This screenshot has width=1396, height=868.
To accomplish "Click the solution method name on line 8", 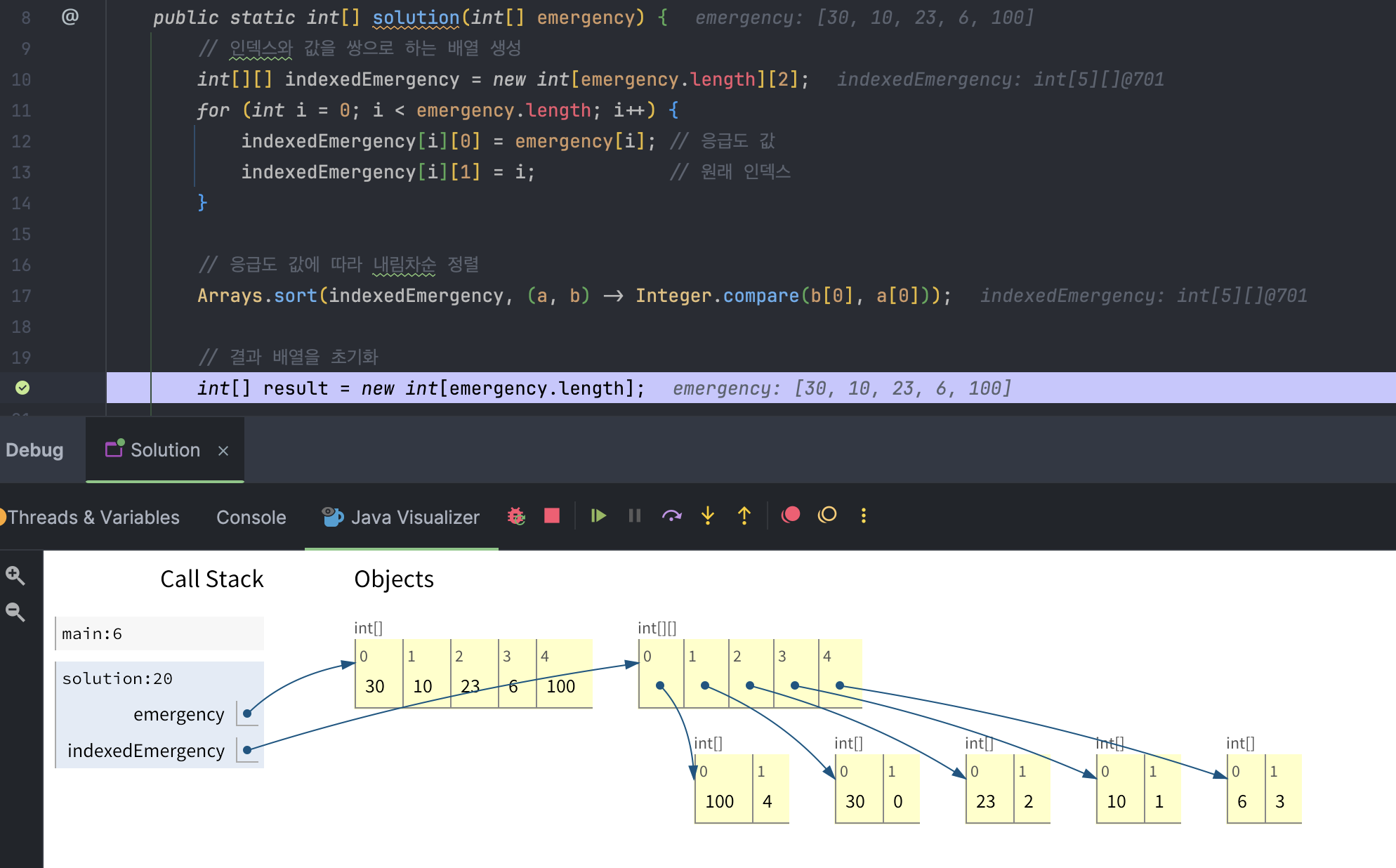I will click(x=416, y=18).
